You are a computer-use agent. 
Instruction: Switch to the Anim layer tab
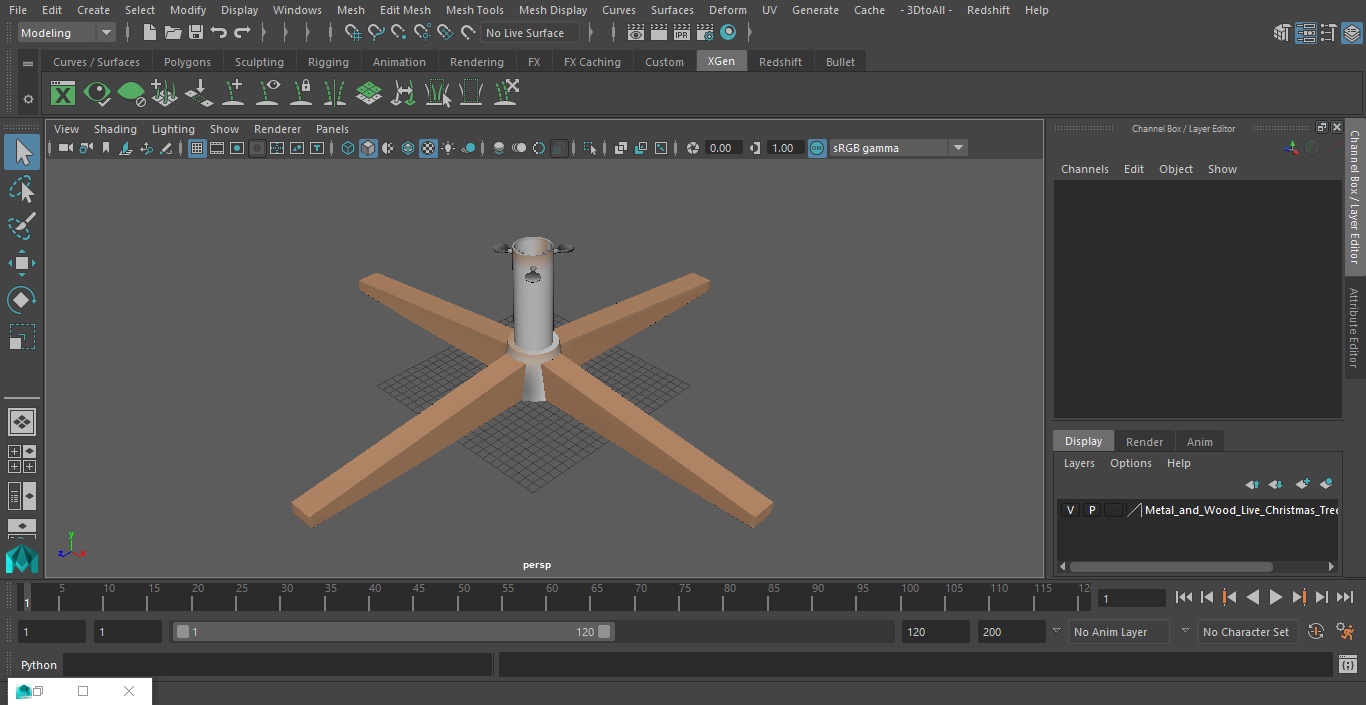[x=1199, y=442]
